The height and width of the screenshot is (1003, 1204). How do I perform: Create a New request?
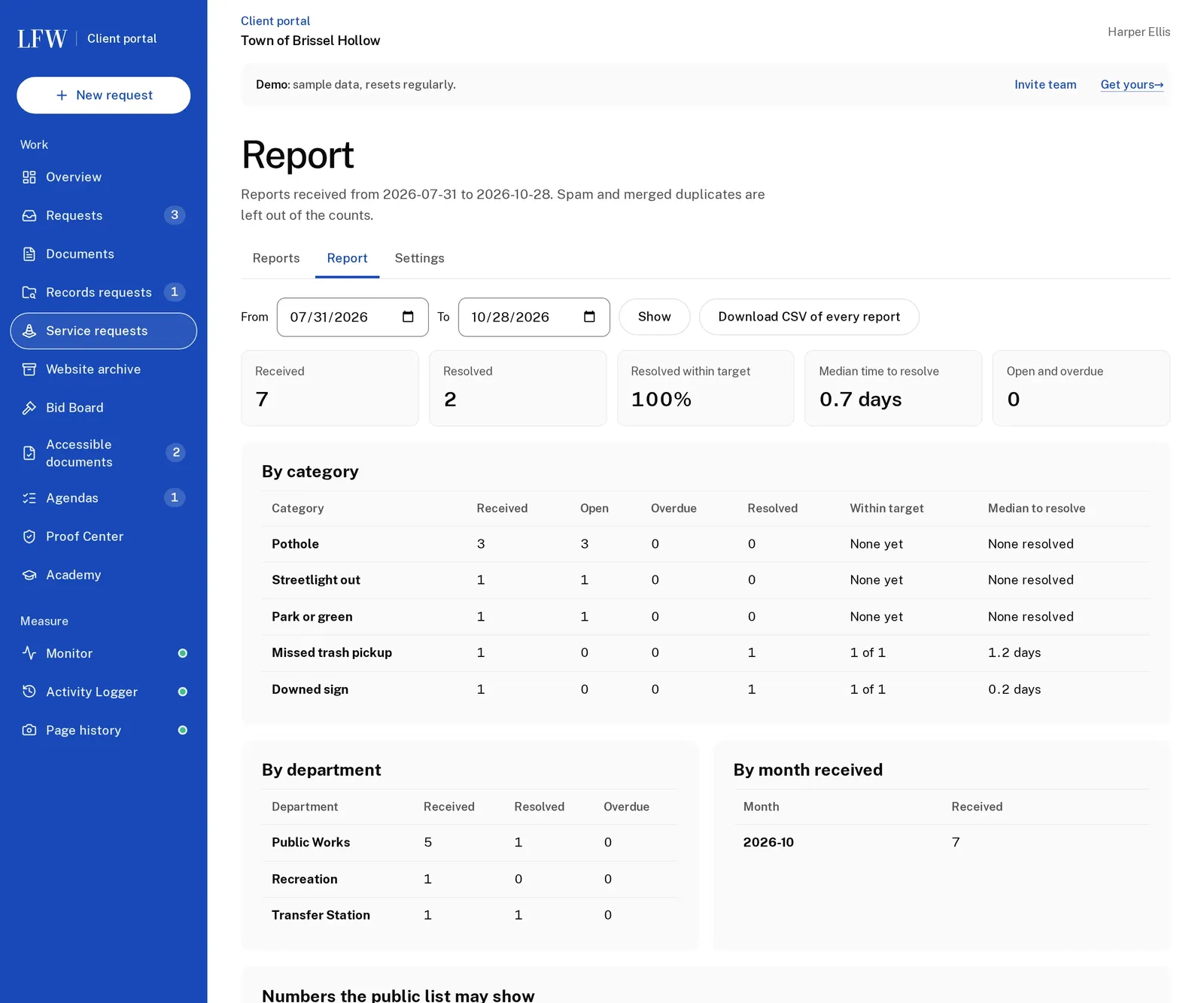(104, 96)
